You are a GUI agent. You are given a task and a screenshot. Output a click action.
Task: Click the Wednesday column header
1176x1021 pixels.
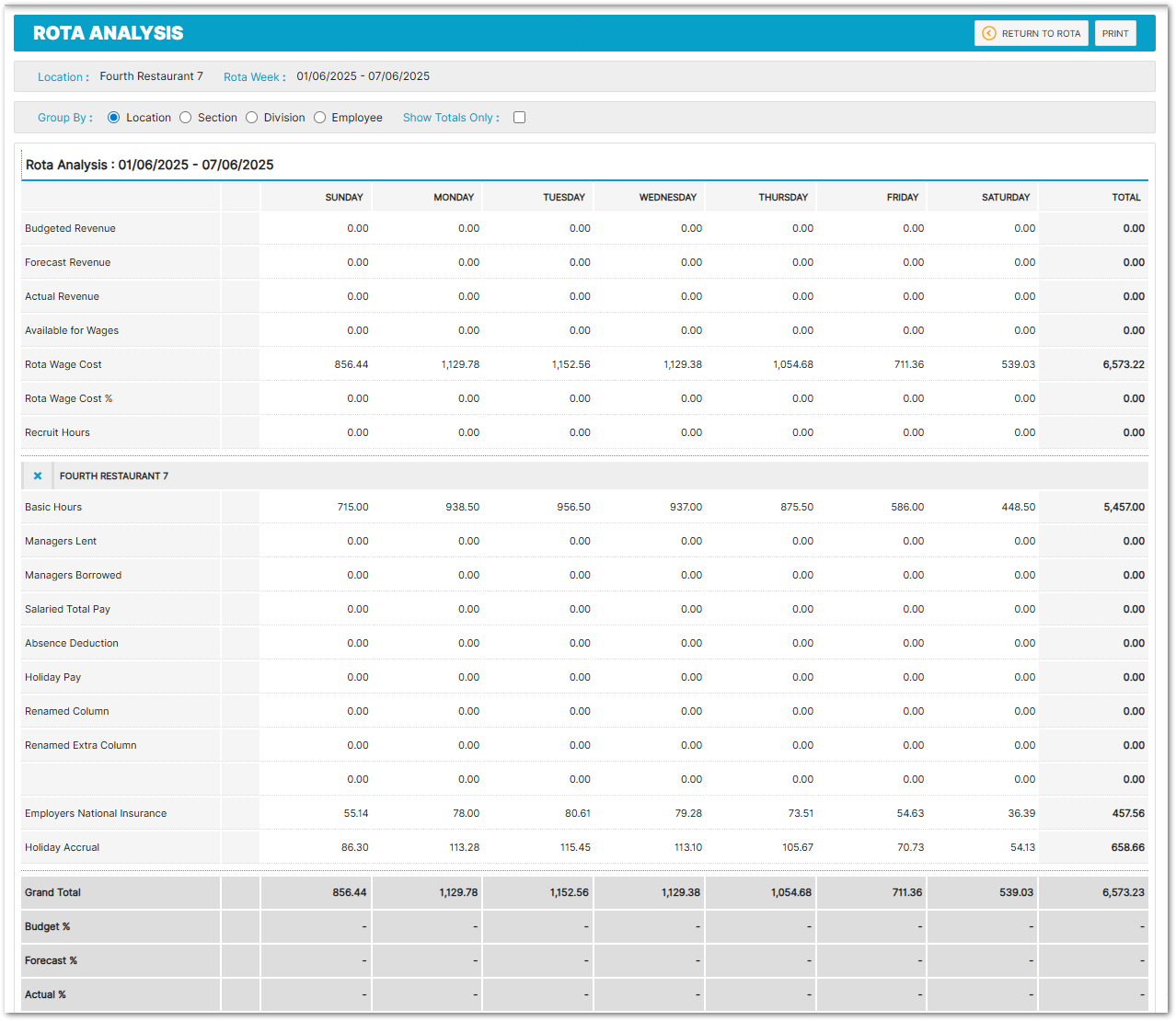pos(667,198)
